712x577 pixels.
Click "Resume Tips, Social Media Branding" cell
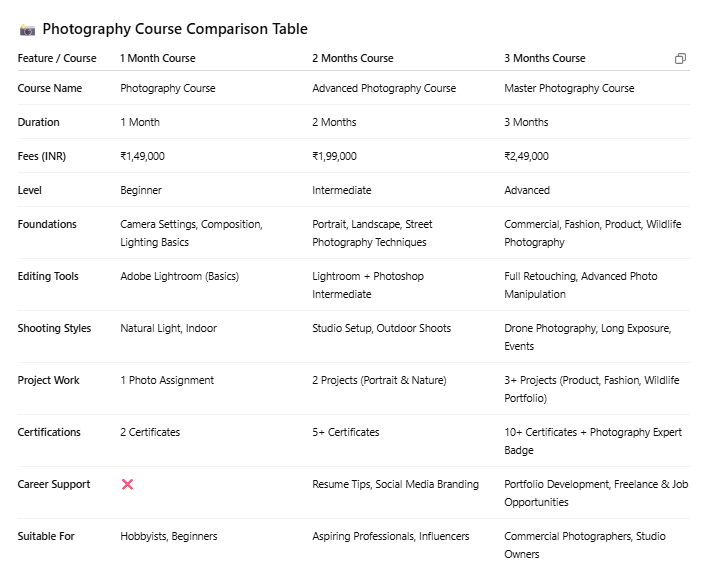point(396,485)
